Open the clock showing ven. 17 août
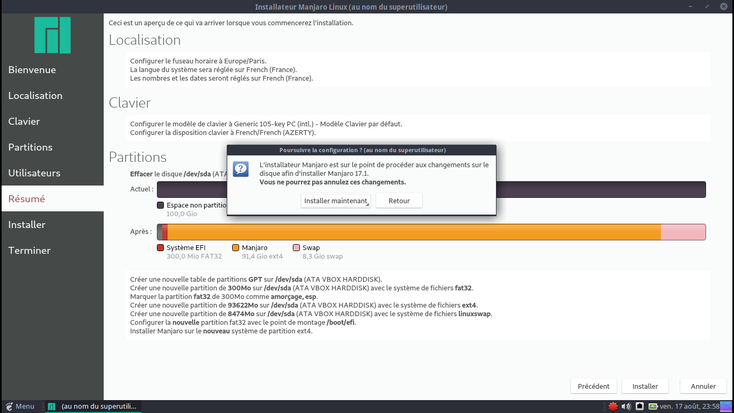734x413 pixels. click(x=689, y=406)
